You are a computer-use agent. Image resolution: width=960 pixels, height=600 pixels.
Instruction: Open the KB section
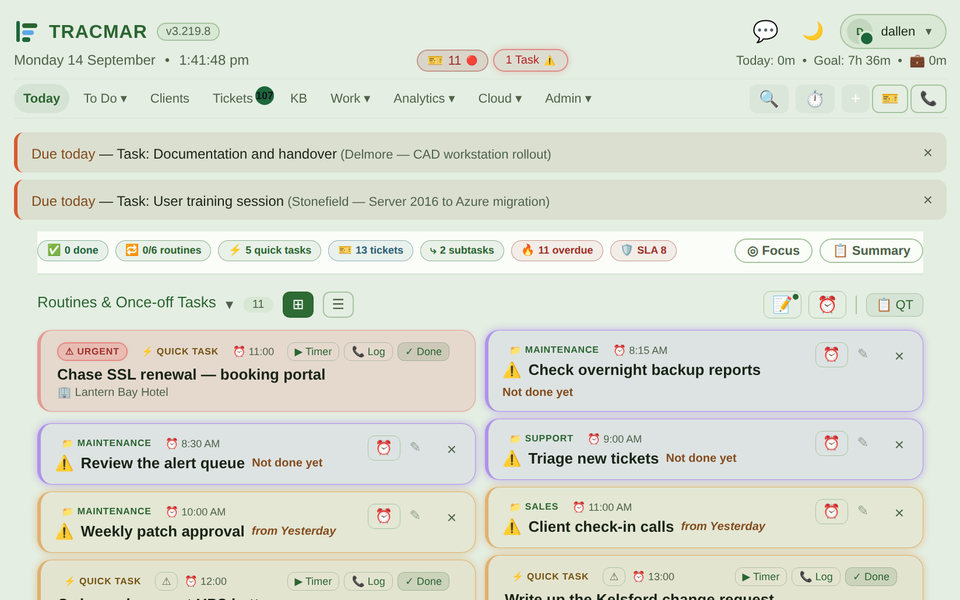click(x=298, y=99)
